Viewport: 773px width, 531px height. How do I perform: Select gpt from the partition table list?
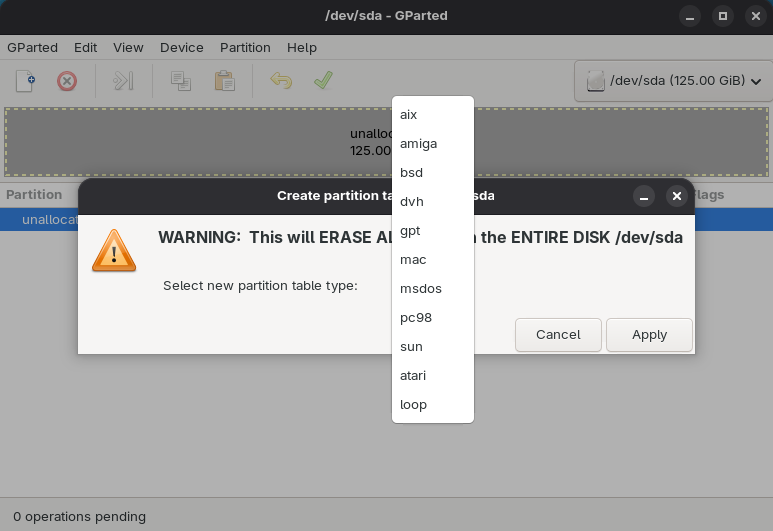(410, 231)
